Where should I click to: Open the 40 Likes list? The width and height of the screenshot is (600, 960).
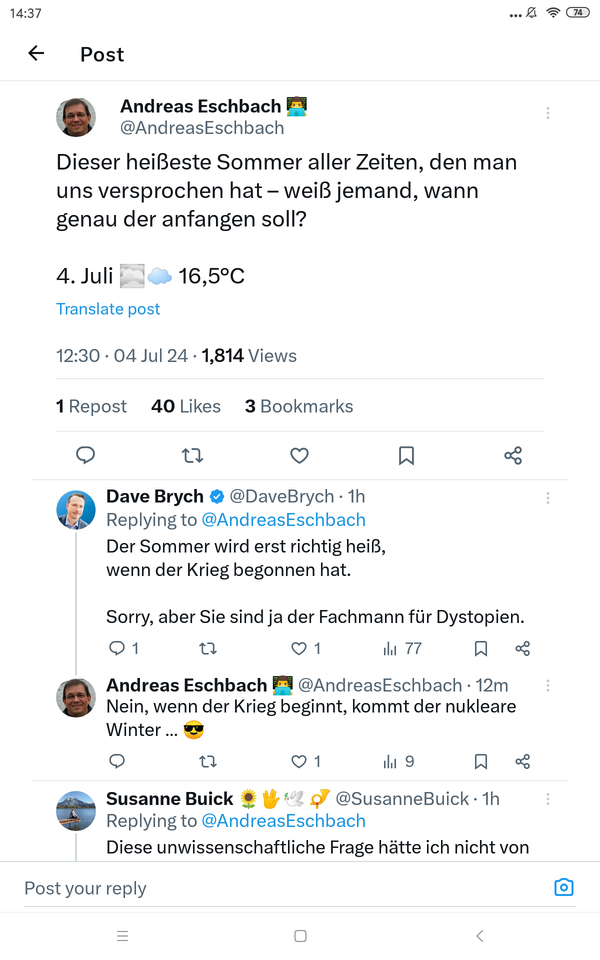pyautogui.click(x=185, y=406)
